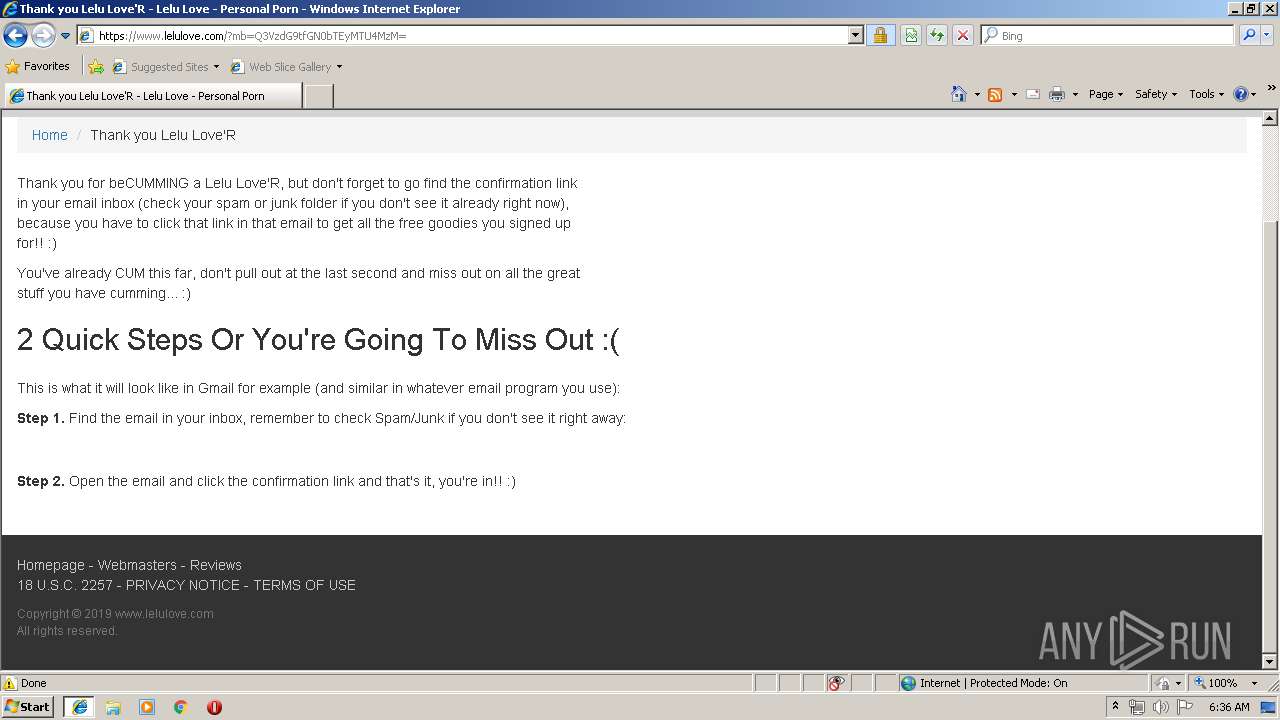Show hidden system tray icons arrow
This screenshot has width=1280, height=720.
click(1116, 706)
